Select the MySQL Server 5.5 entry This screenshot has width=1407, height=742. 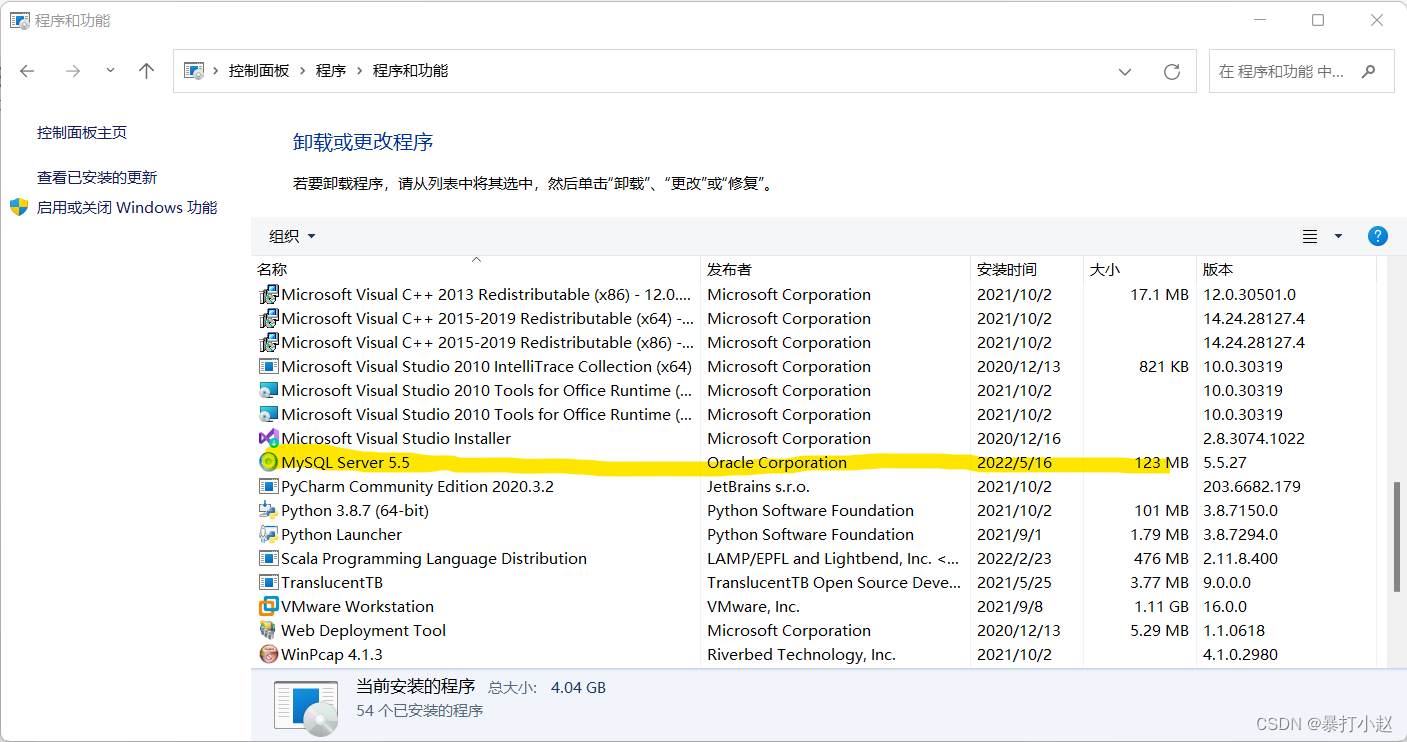[345, 463]
